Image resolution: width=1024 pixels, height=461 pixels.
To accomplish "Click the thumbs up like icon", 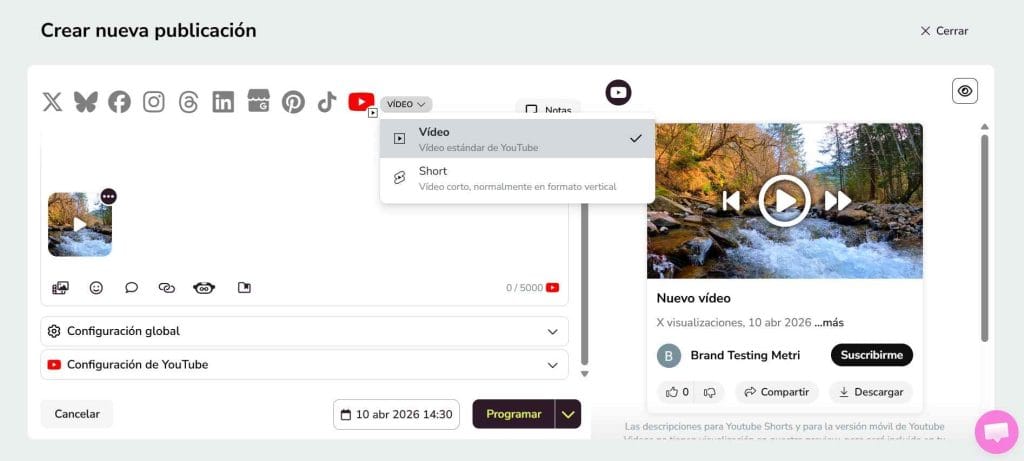I will point(672,392).
